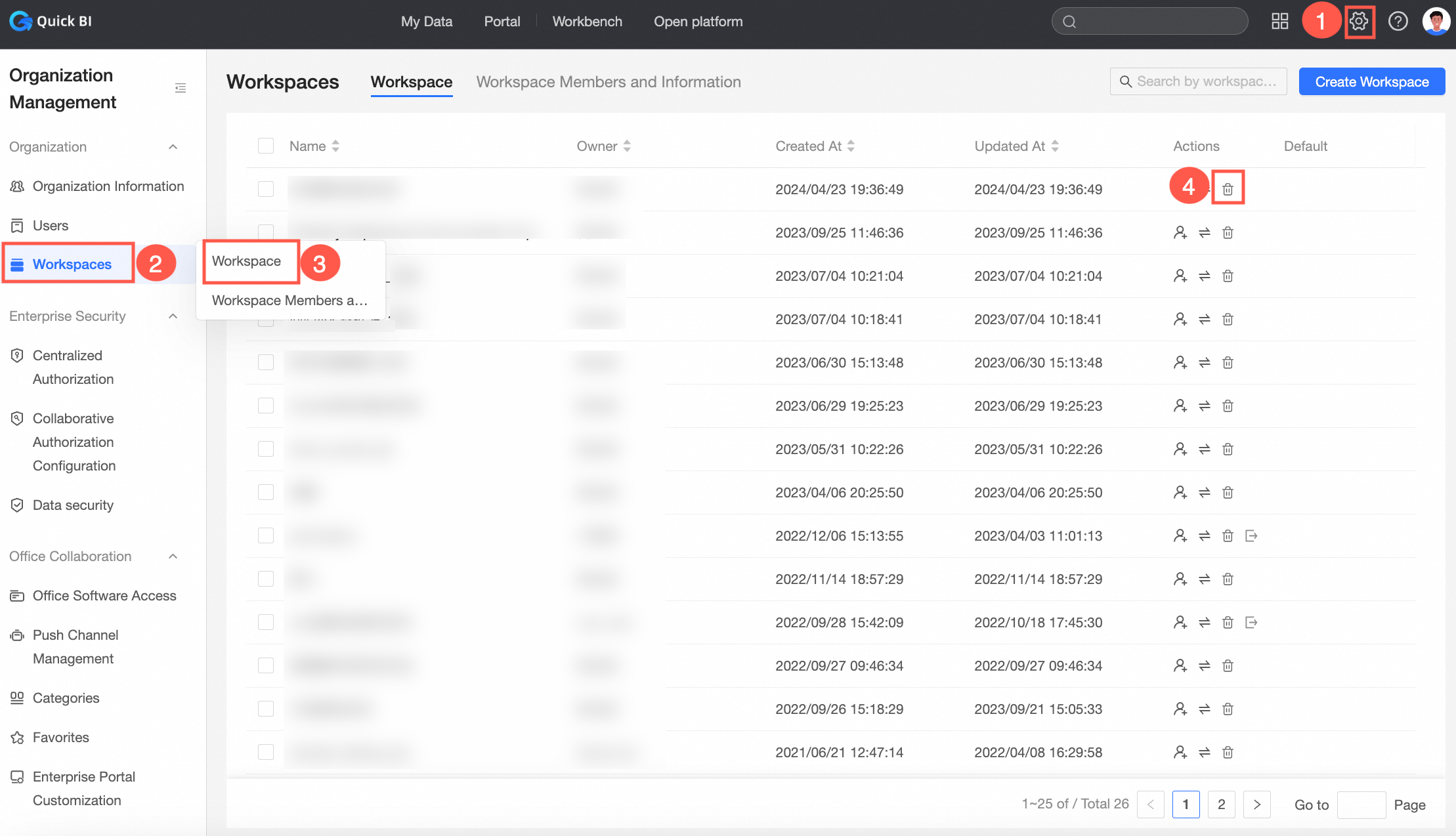Collapse the Enterprise Security section
The width and height of the screenshot is (1456, 836).
pyautogui.click(x=173, y=316)
